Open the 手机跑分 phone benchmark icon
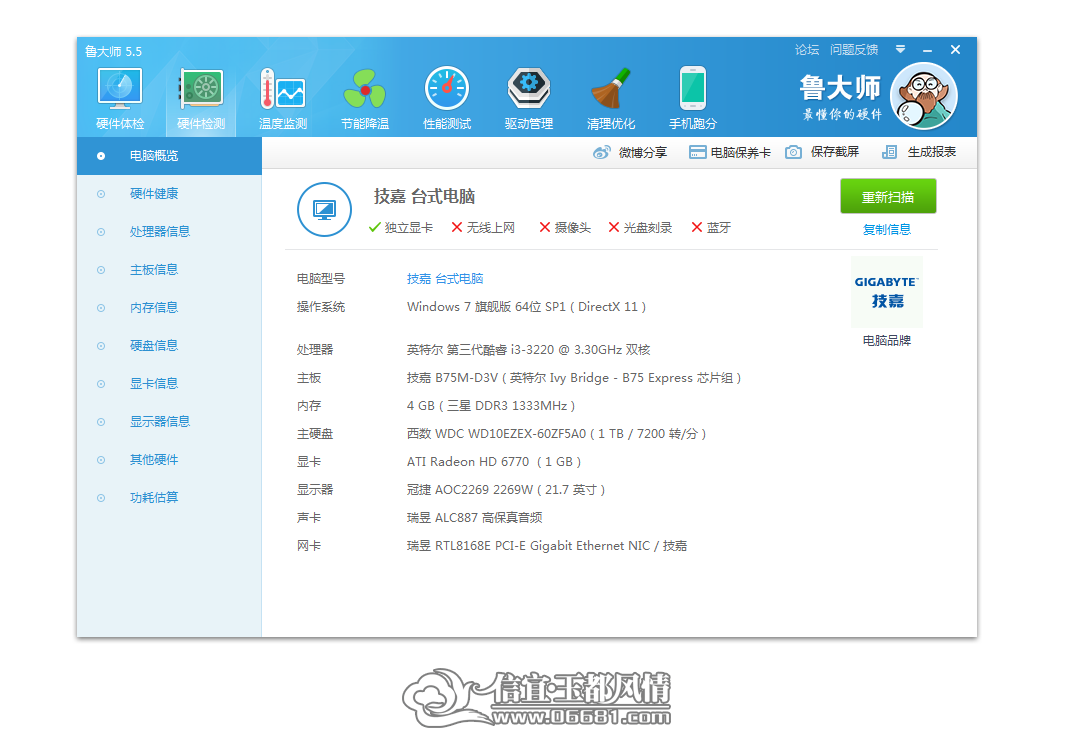The image size is (1075, 739). click(692, 98)
